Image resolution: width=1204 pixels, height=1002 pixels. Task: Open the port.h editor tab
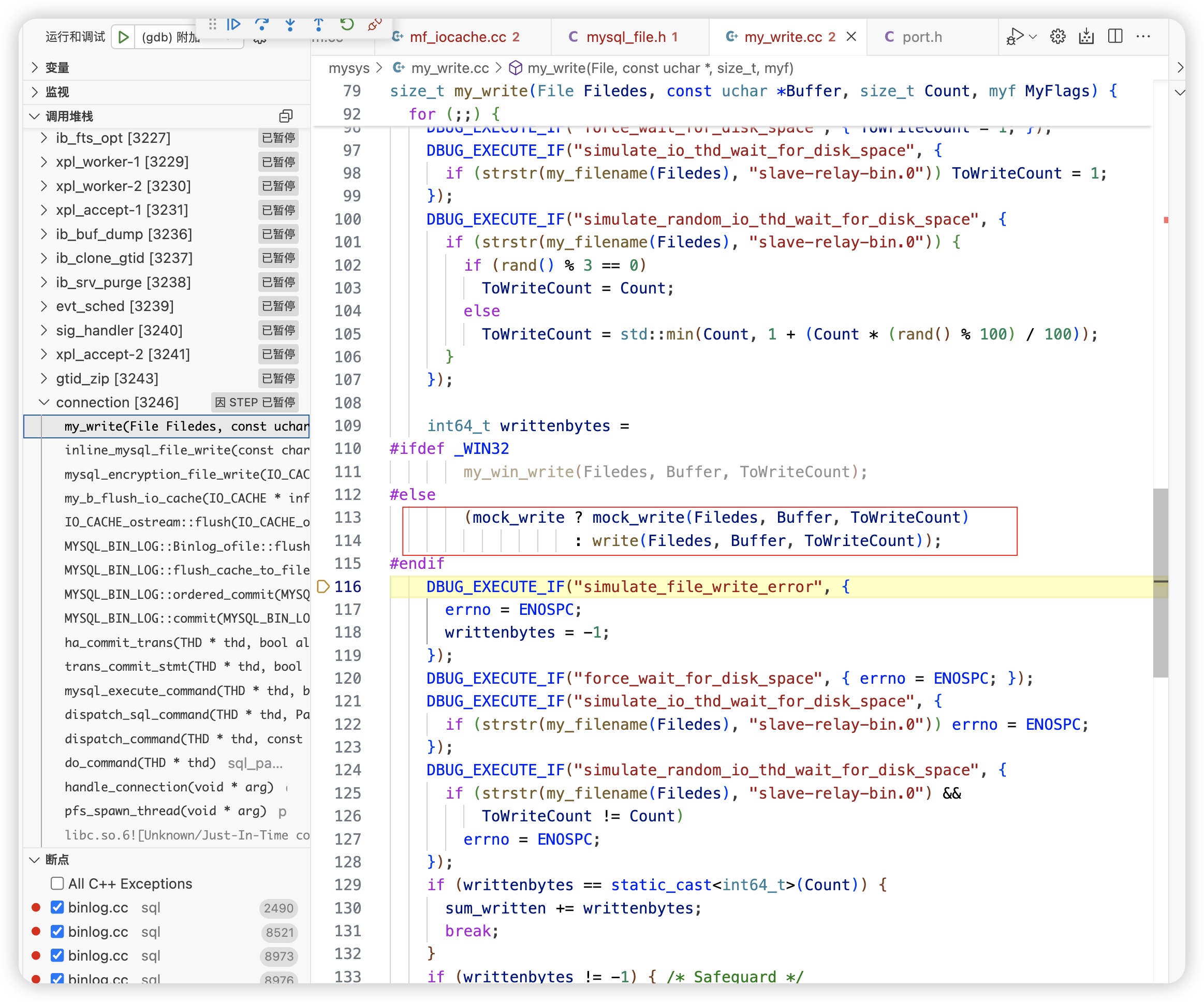921,37
